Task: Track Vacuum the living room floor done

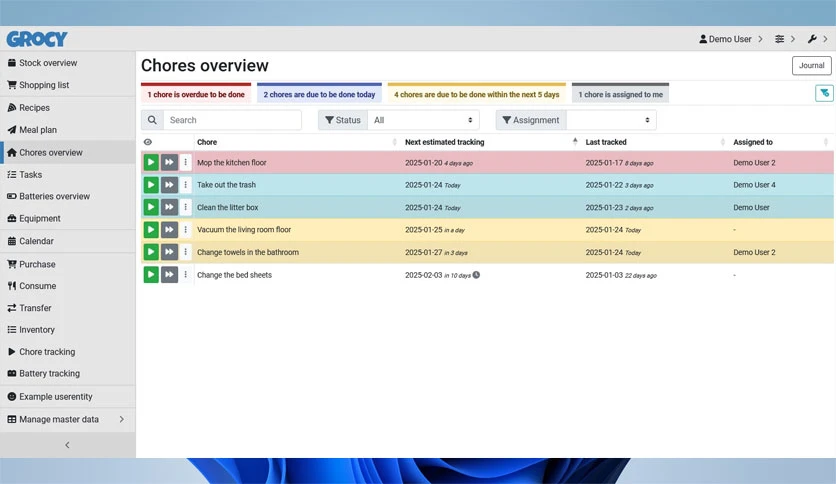Action: [x=151, y=229]
